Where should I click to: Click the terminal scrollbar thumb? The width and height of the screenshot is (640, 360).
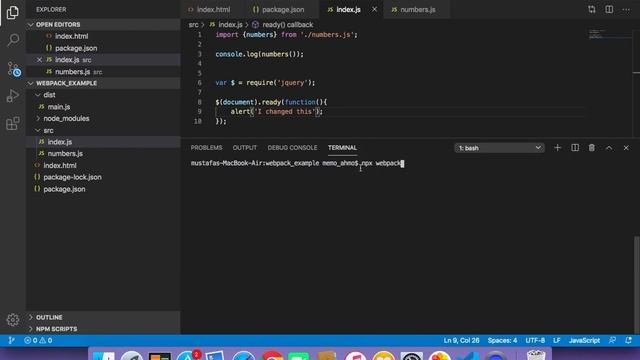click(x=637, y=284)
